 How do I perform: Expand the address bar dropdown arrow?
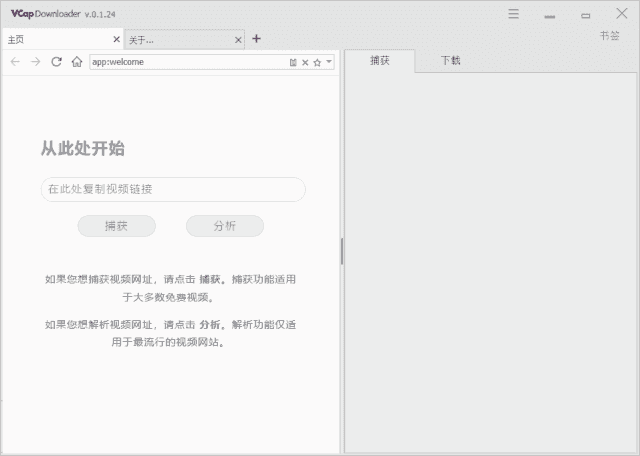click(329, 62)
